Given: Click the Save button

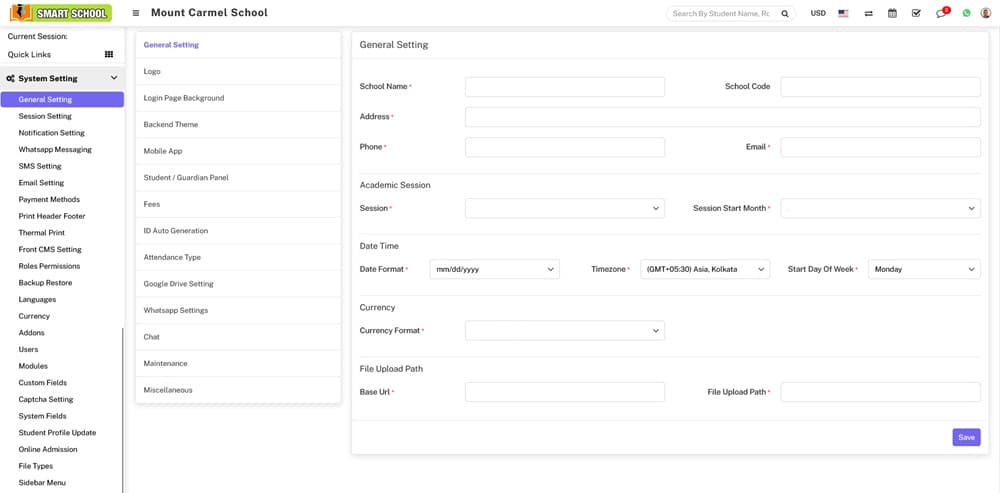Looking at the screenshot, I should click(966, 437).
